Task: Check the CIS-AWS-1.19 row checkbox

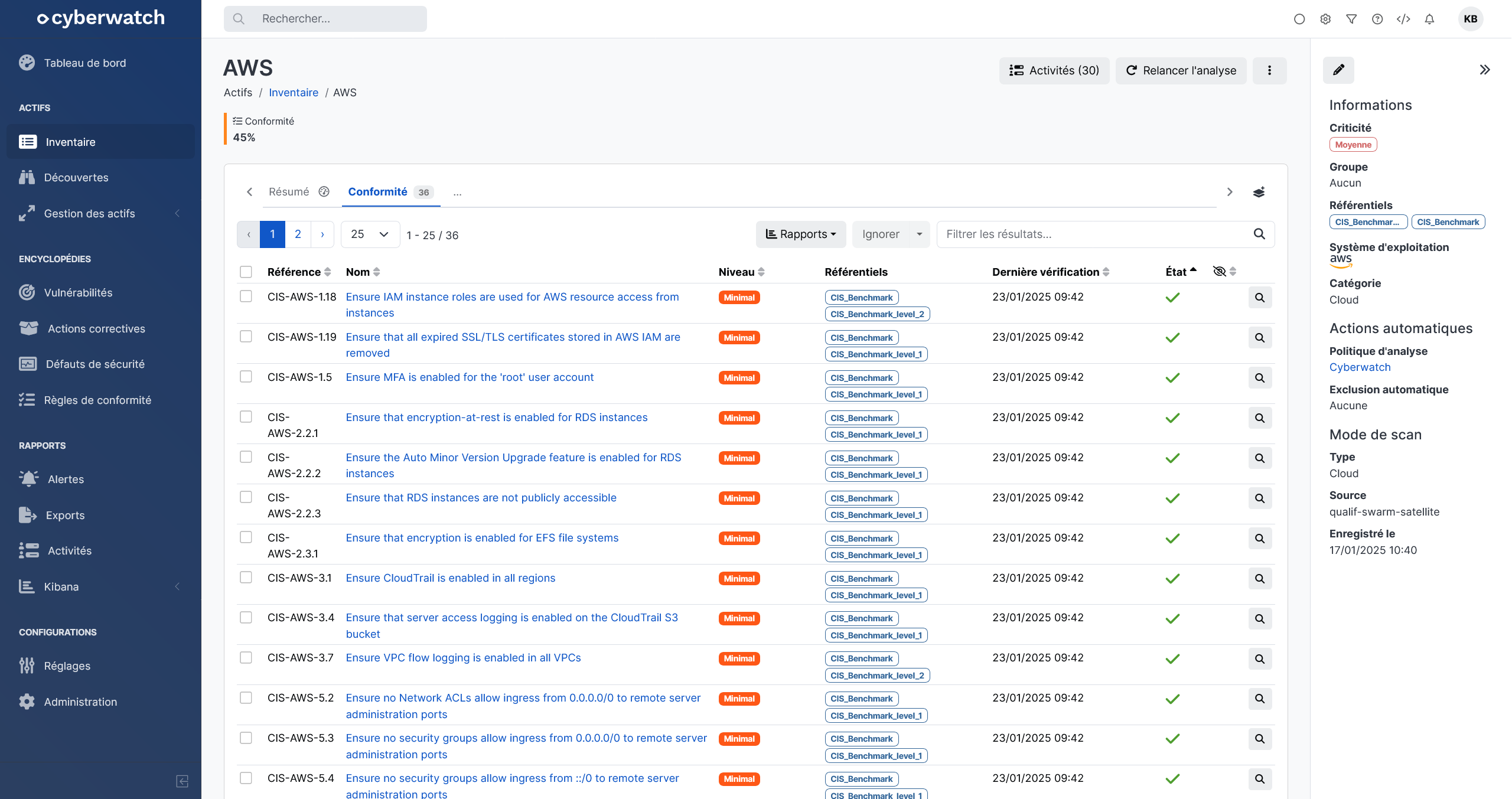Action: (246, 337)
